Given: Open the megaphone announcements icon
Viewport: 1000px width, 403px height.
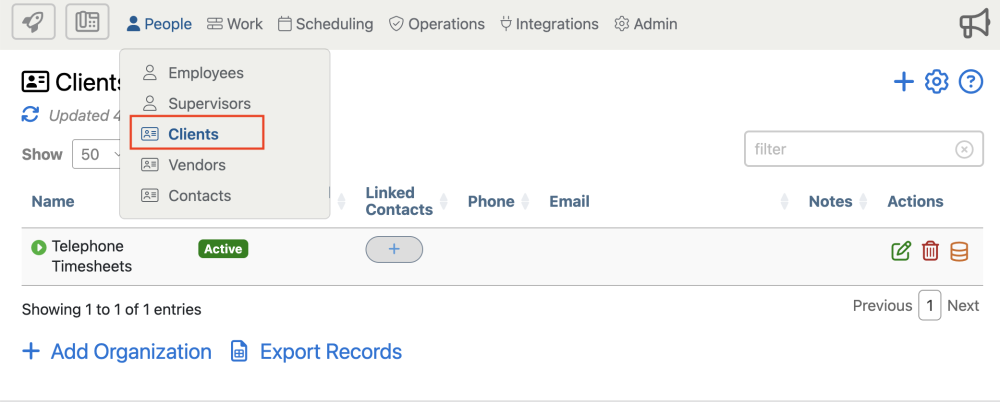Looking at the screenshot, I should coord(973,24).
